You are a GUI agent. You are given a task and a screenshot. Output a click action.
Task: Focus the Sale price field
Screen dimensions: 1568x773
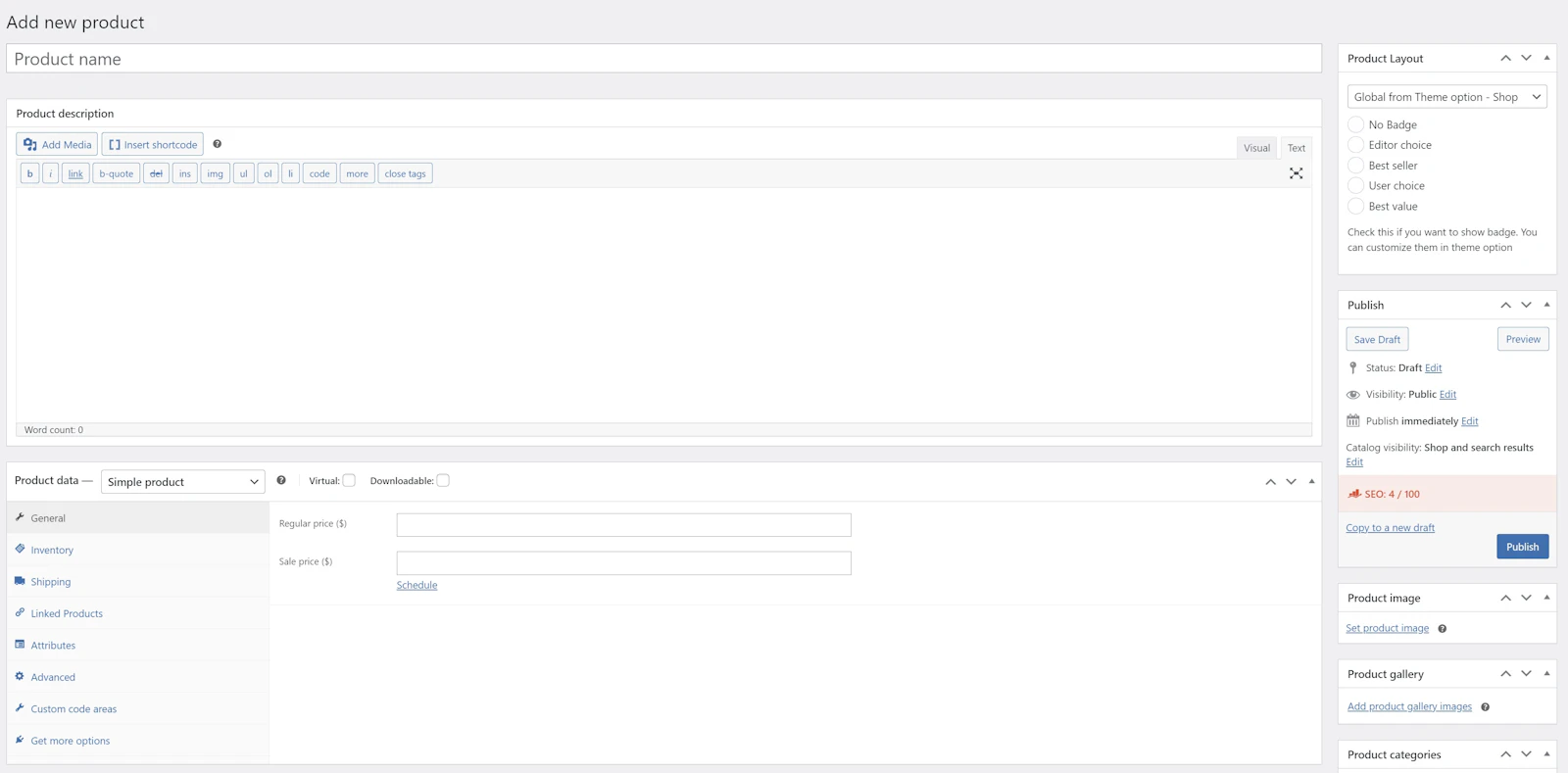click(623, 563)
